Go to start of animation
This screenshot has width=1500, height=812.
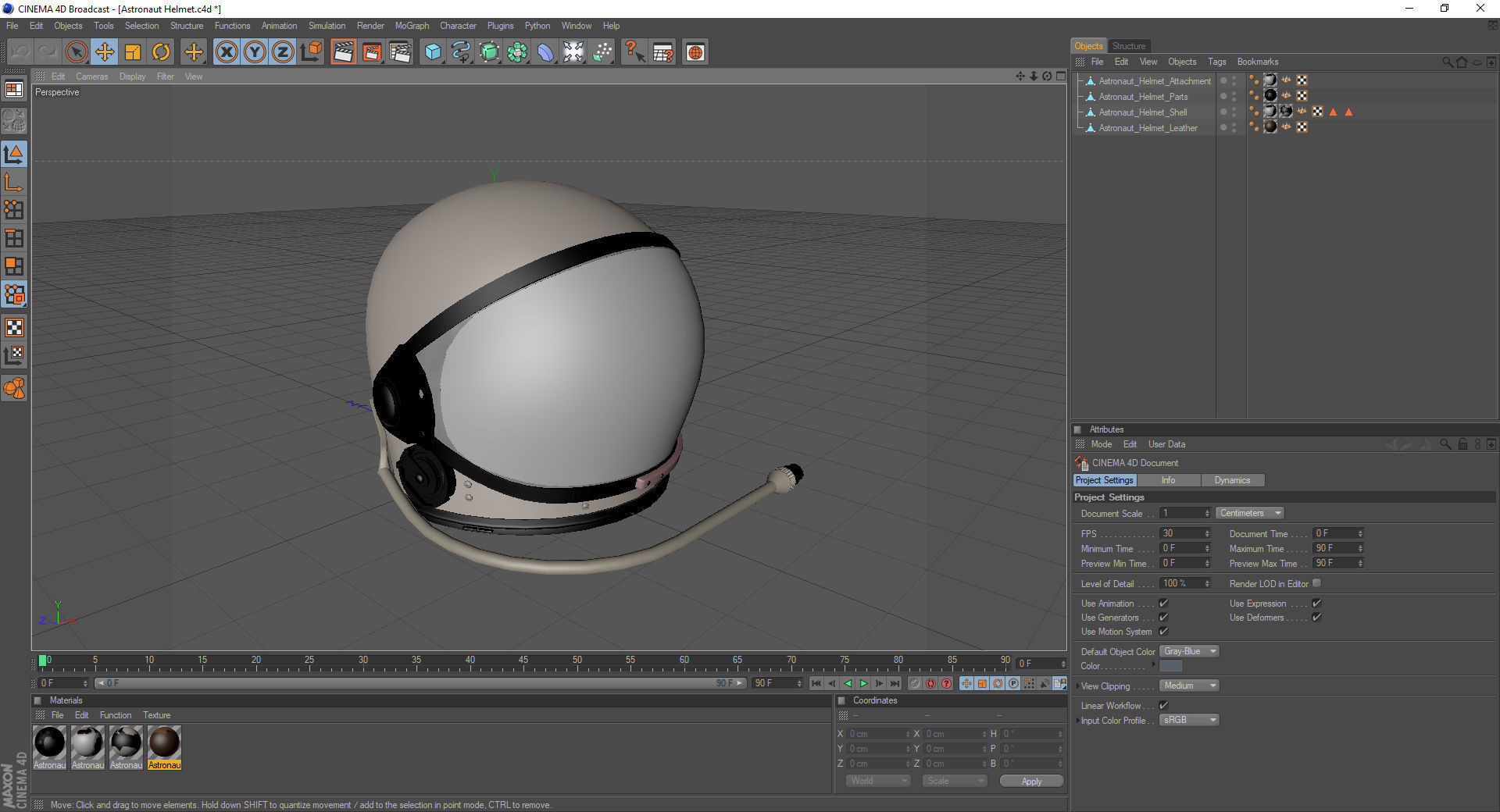[x=816, y=683]
